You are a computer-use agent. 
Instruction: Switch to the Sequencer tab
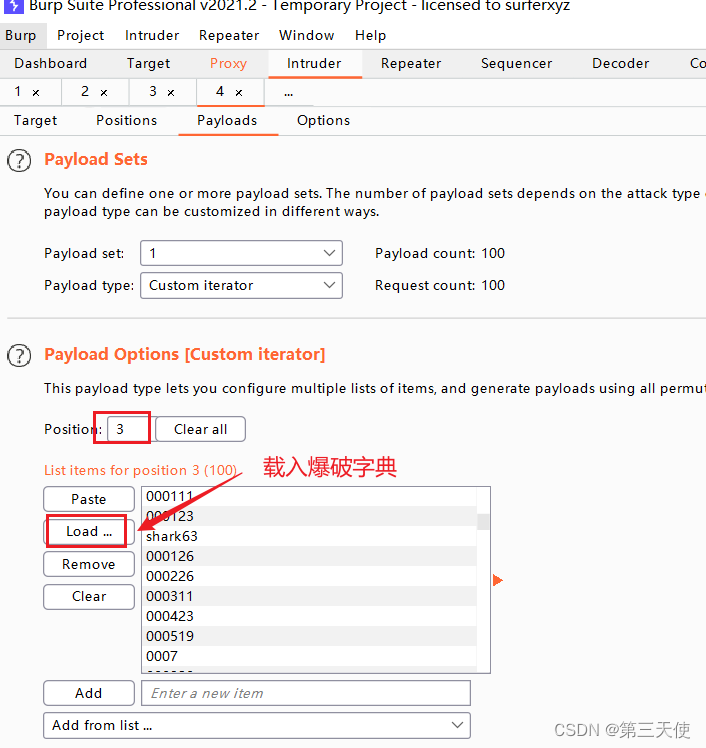pos(517,63)
